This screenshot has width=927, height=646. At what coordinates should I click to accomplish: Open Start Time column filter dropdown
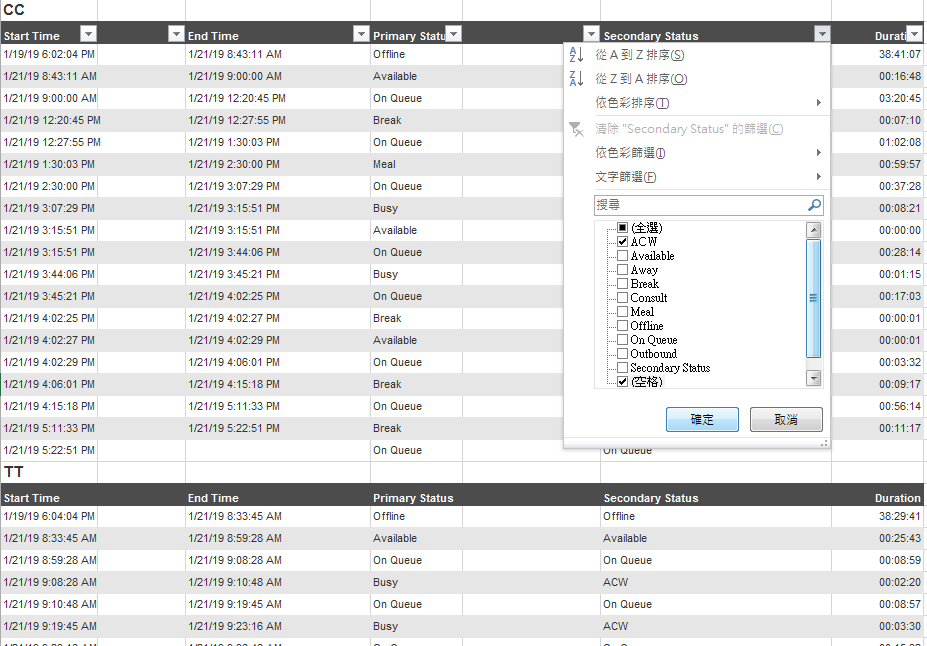pyautogui.click(x=88, y=34)
